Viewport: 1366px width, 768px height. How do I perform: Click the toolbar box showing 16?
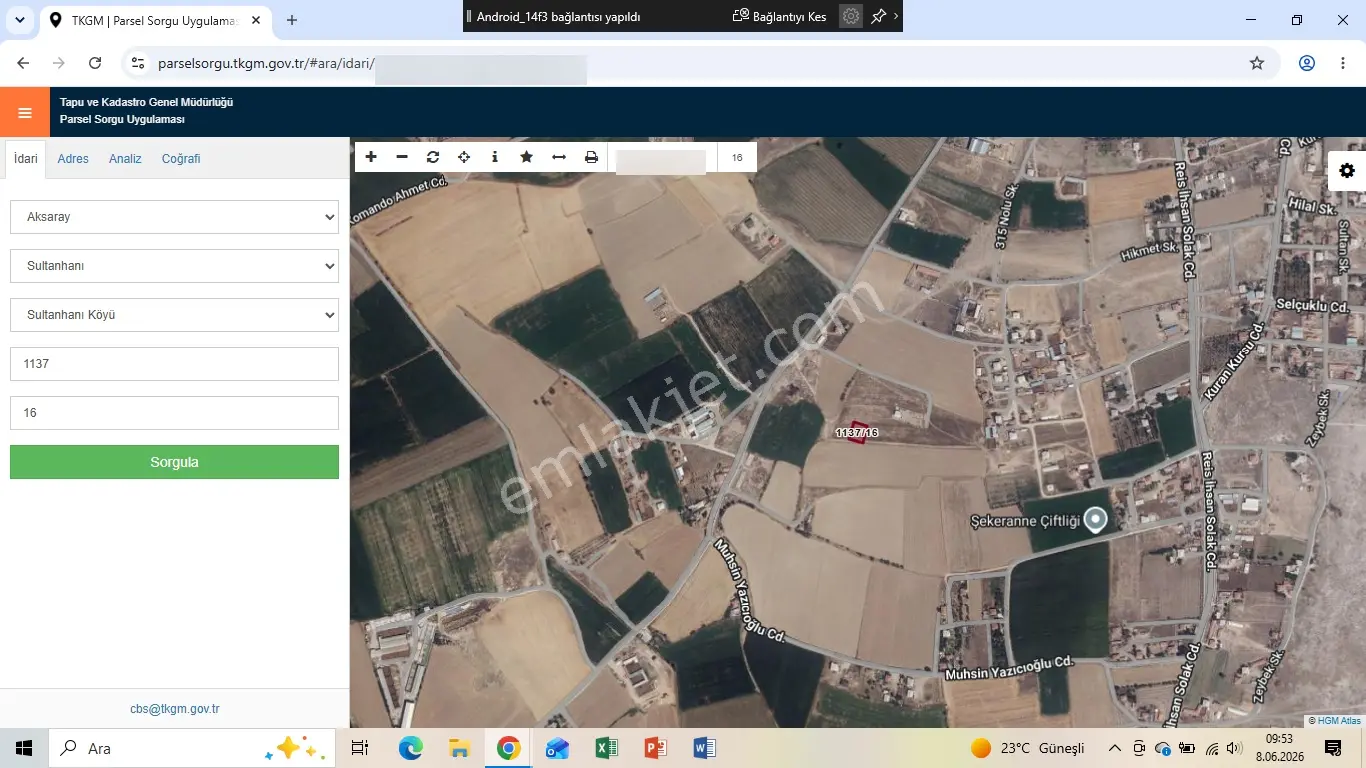coord(737,158)
